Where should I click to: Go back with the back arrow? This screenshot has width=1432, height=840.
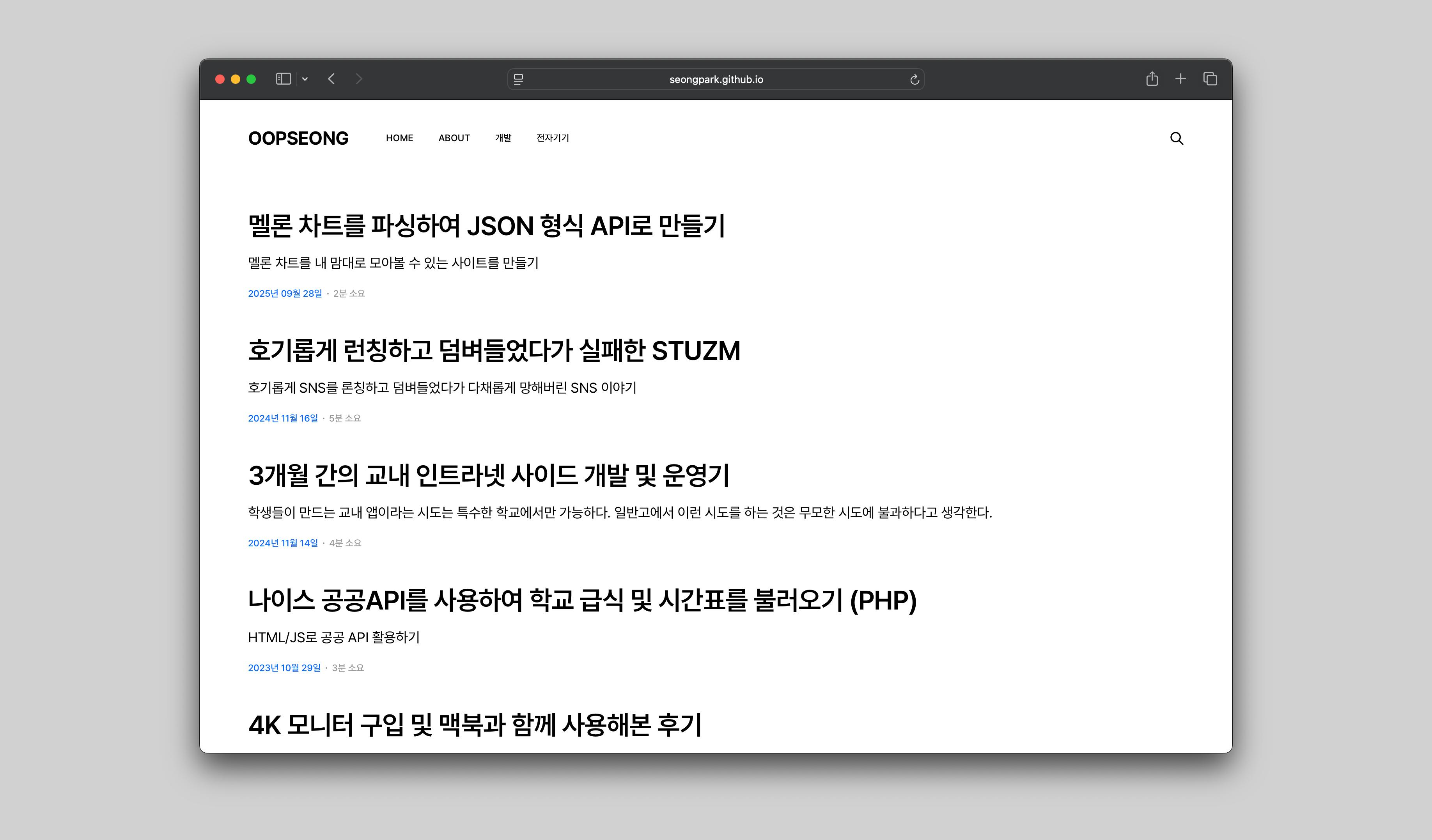pyautogui.click(x=331, y=79)
